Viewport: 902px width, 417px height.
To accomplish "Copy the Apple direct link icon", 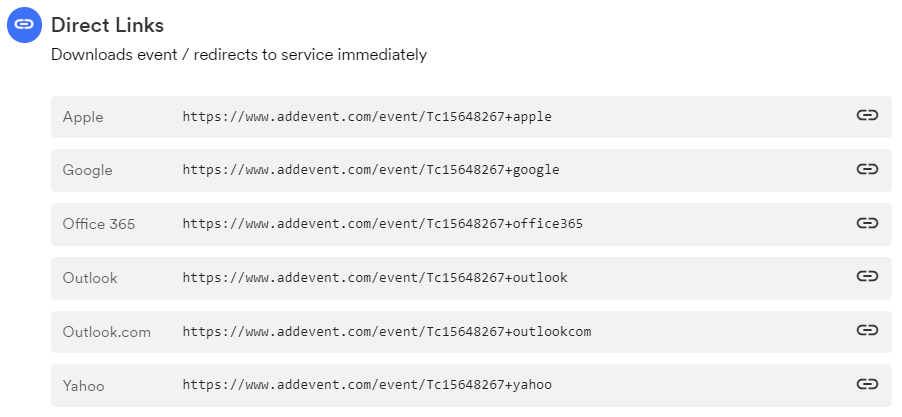I will pos(867,116).
